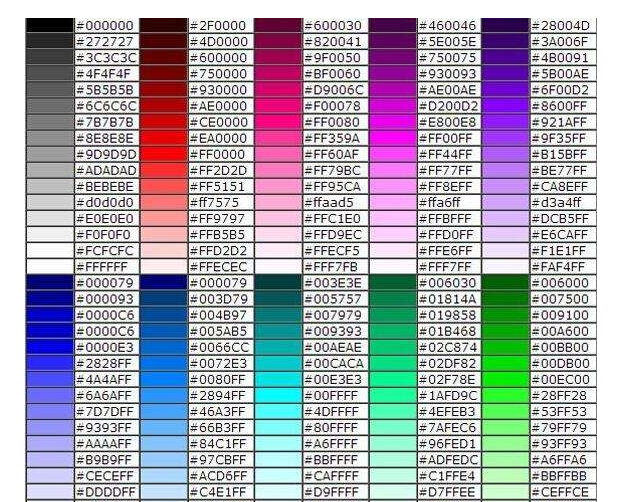
Task: Click the #46A3FF hex code cell
Action: tap(221, 411)
